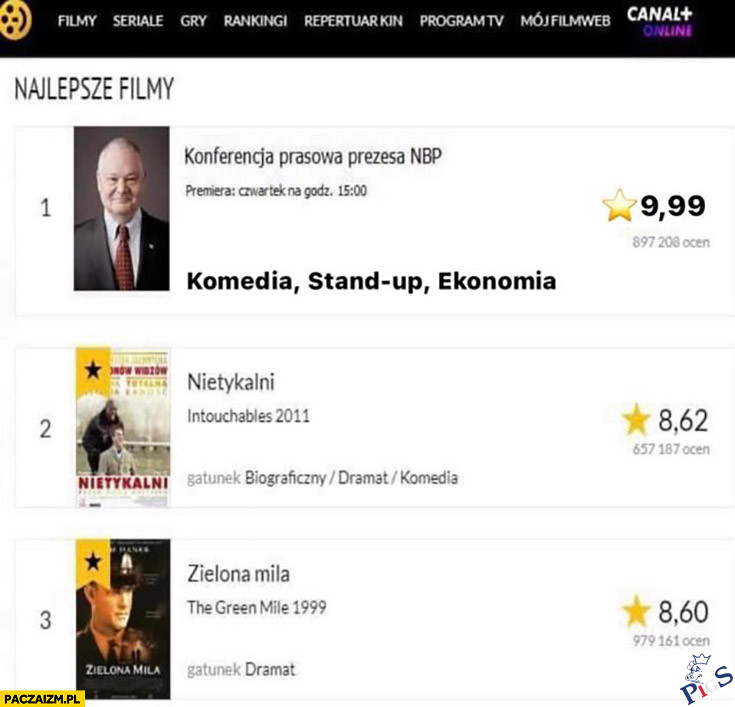Open the Filmy menu
The image size is (735, 707).
click(x=77, y=21)
